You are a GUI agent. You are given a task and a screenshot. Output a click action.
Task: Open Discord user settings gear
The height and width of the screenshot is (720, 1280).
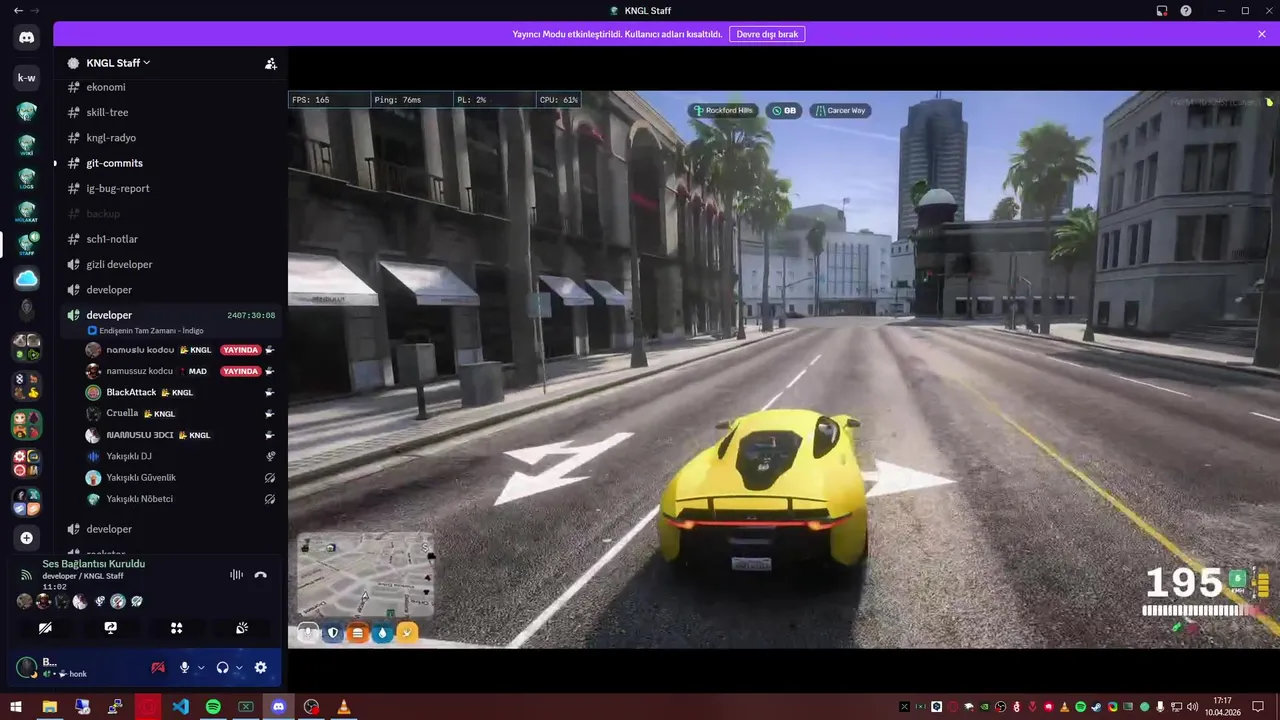click(261, 667)
